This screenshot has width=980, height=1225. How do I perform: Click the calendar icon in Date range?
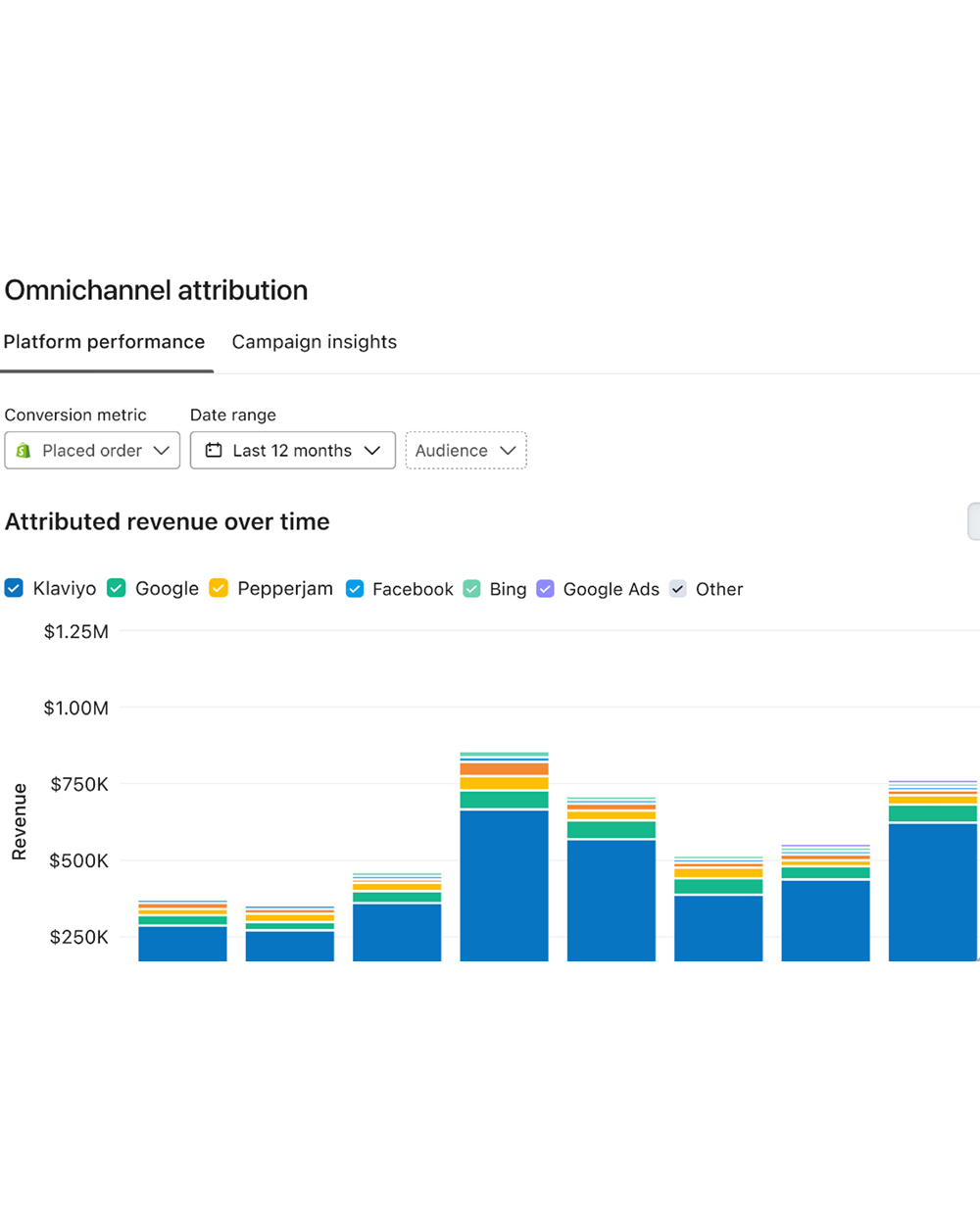[214, 451]
